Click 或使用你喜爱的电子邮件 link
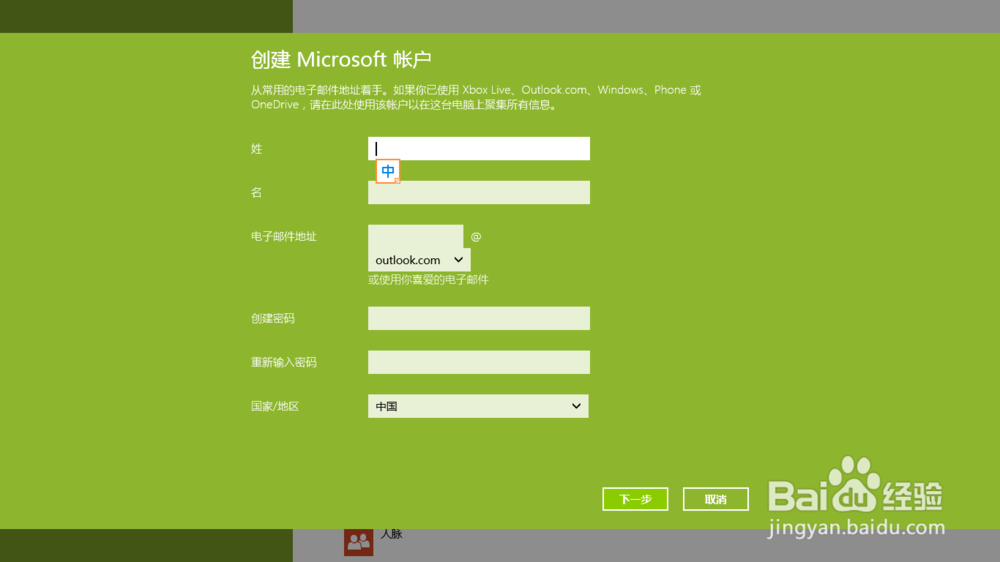 [428, 279]
